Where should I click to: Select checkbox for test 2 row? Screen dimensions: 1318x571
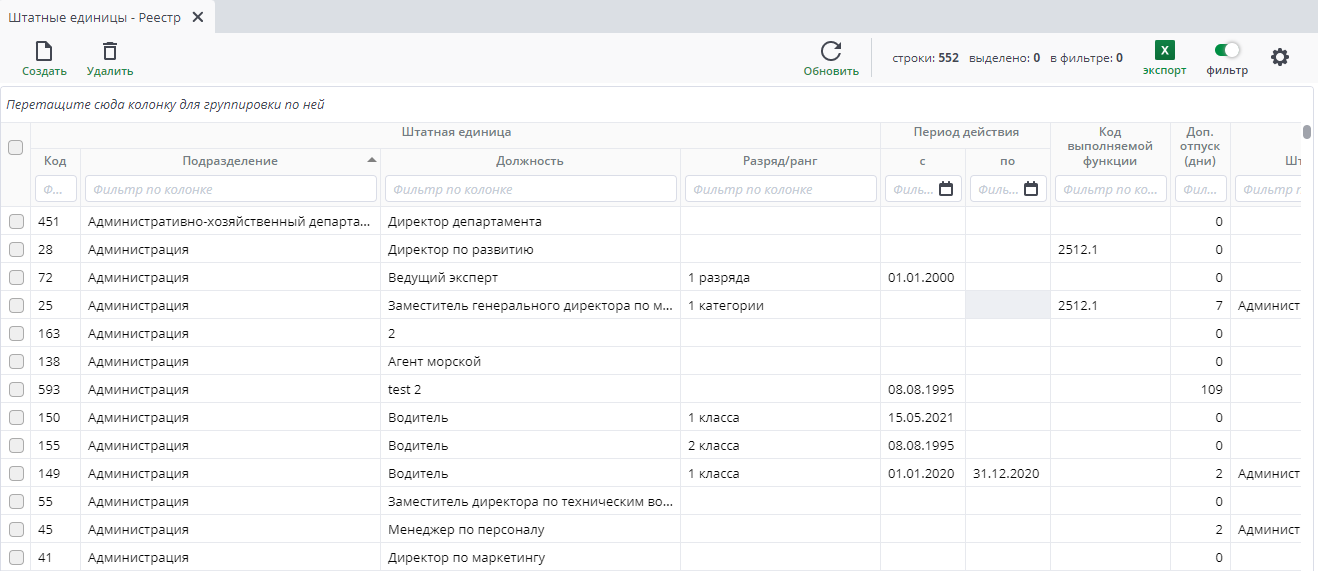16,390
